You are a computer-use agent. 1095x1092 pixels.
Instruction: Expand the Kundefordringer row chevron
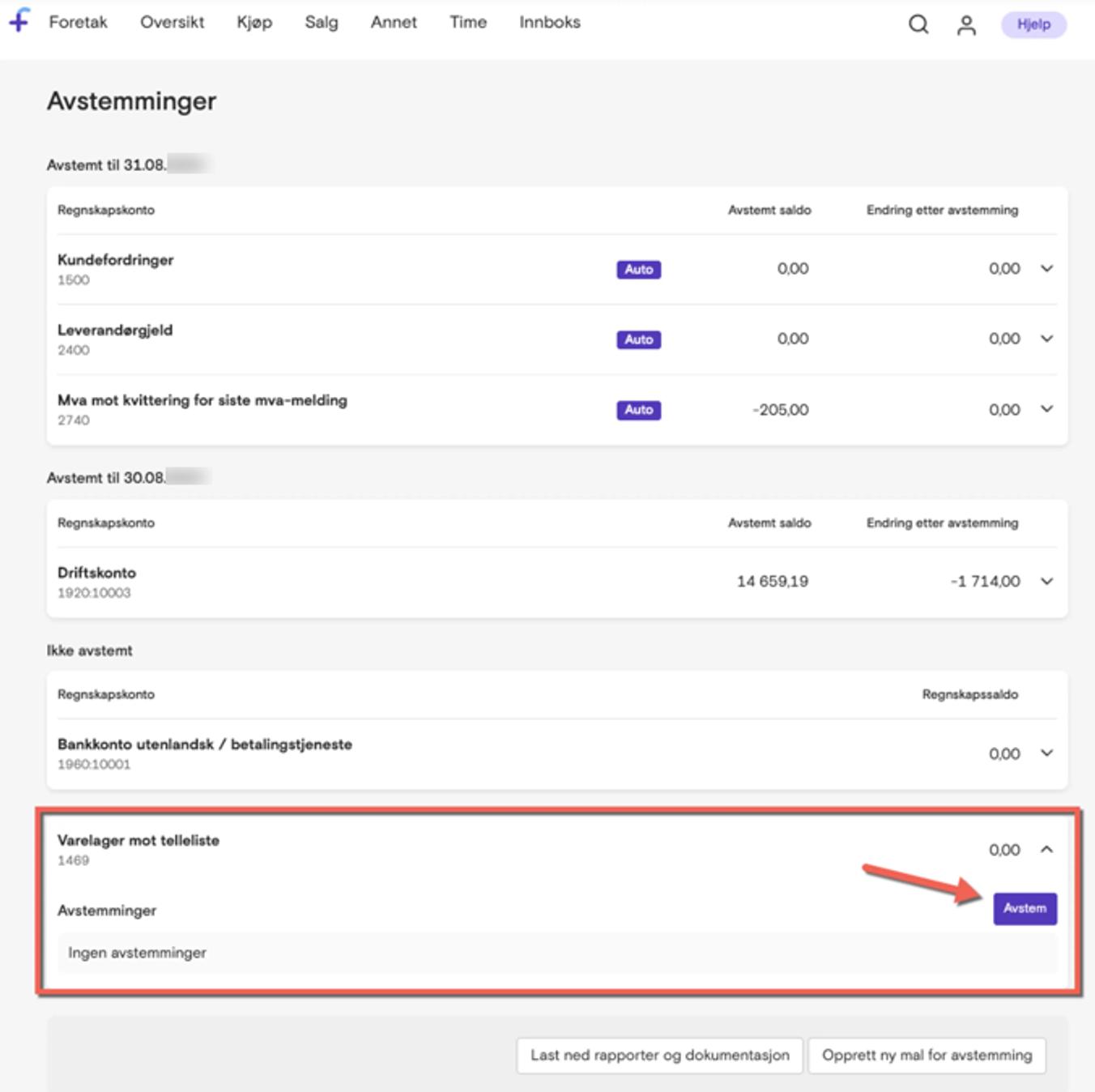[x=1046, y=268]
